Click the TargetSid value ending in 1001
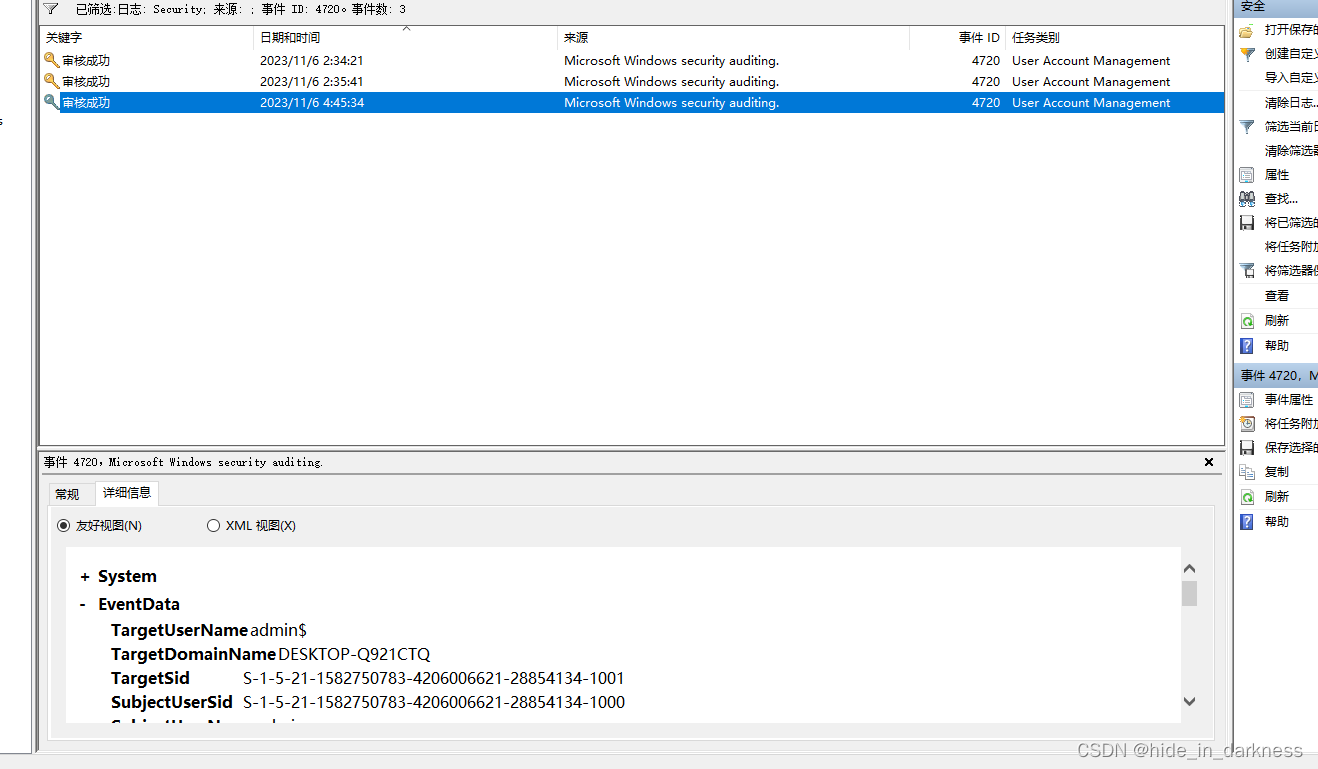1318x769 pixels. (434, 679)
